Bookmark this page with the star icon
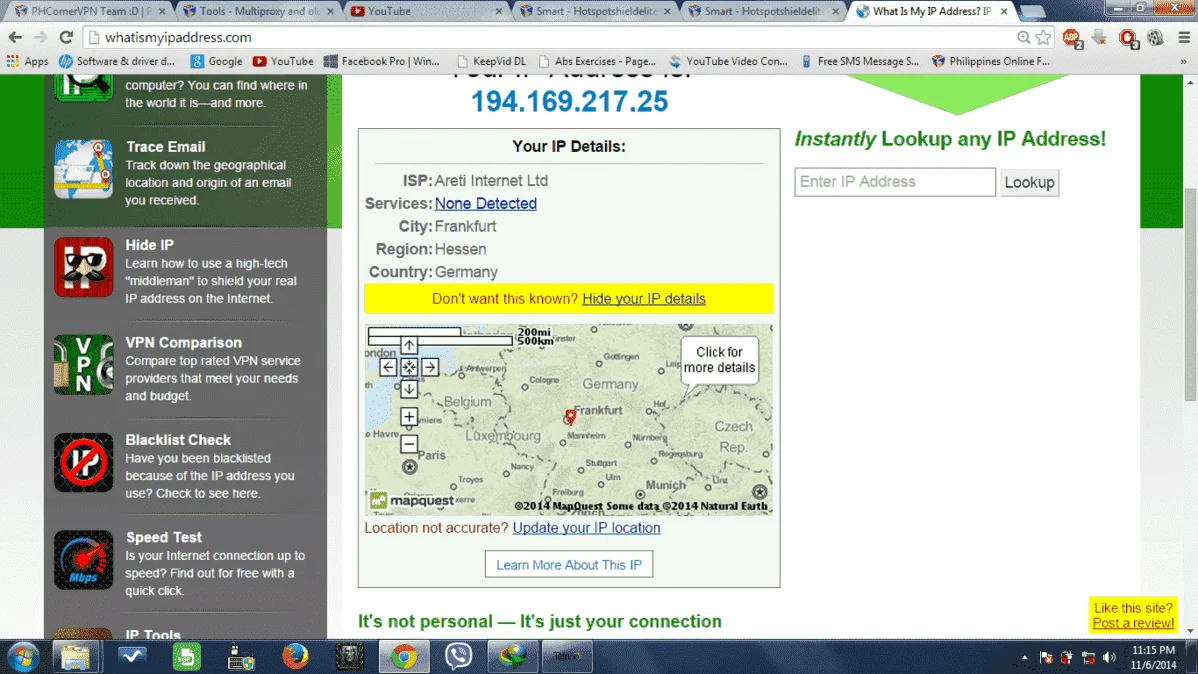The width and height of the screenshot is (1198, 674). tap(1044, 37)
